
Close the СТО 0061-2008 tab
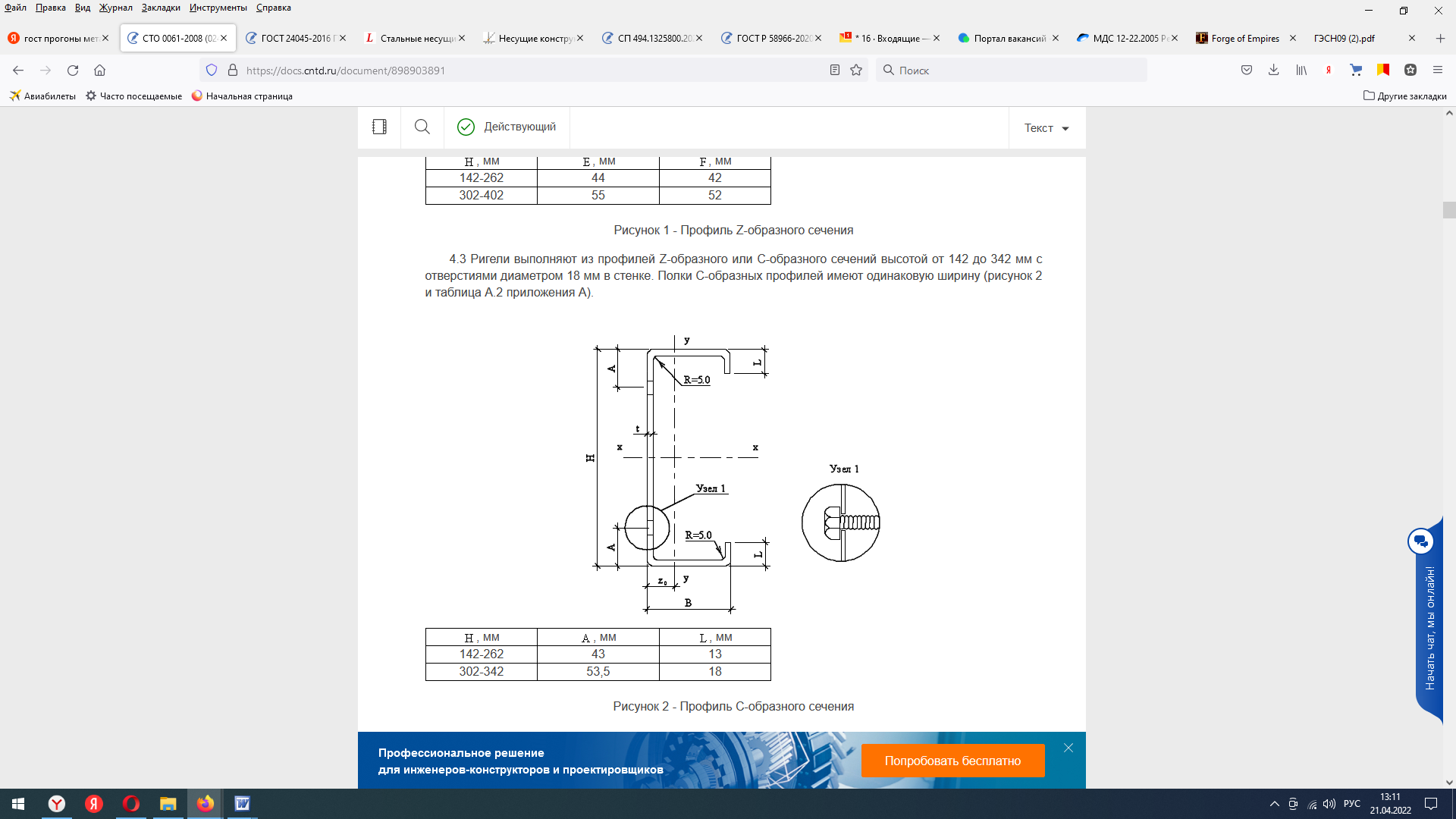[224, 38]
